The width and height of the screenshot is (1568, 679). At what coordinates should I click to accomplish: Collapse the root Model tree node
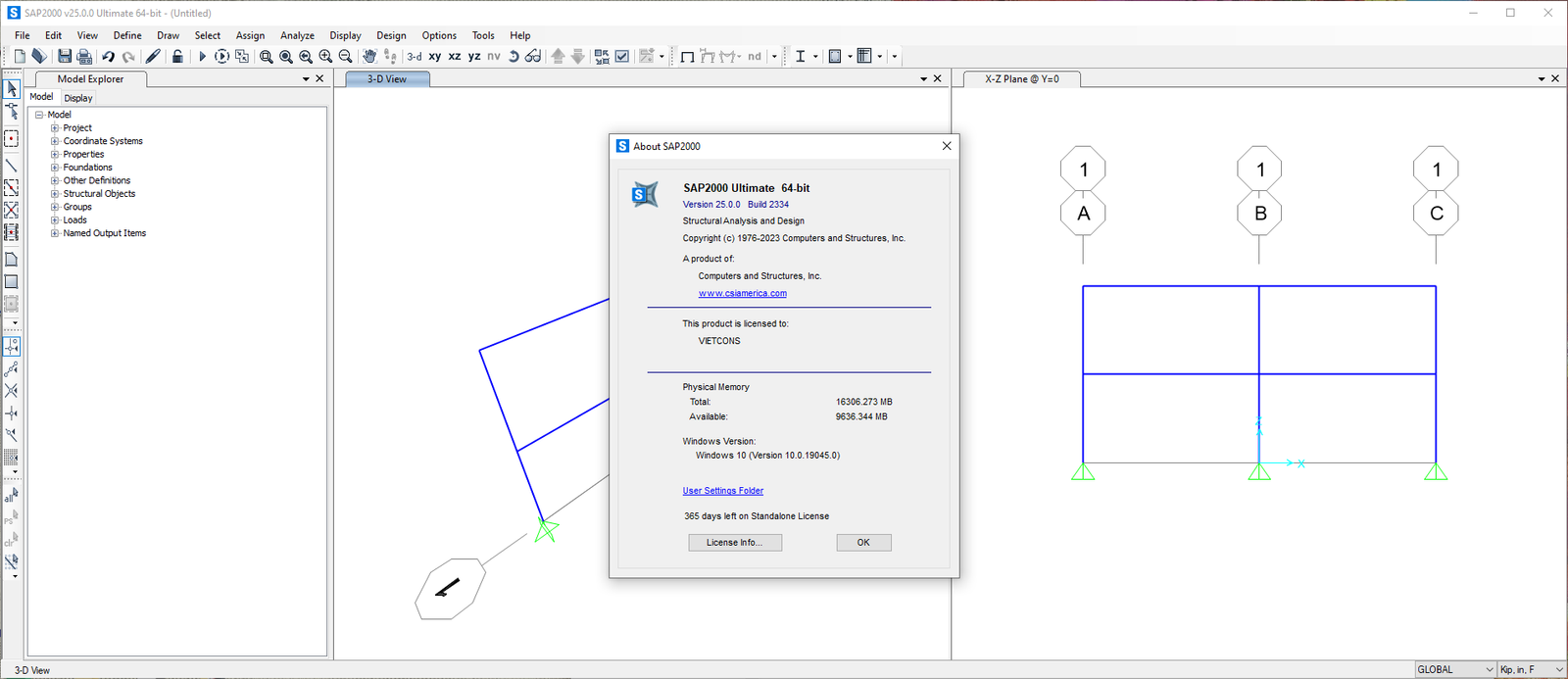coord(39,115)
